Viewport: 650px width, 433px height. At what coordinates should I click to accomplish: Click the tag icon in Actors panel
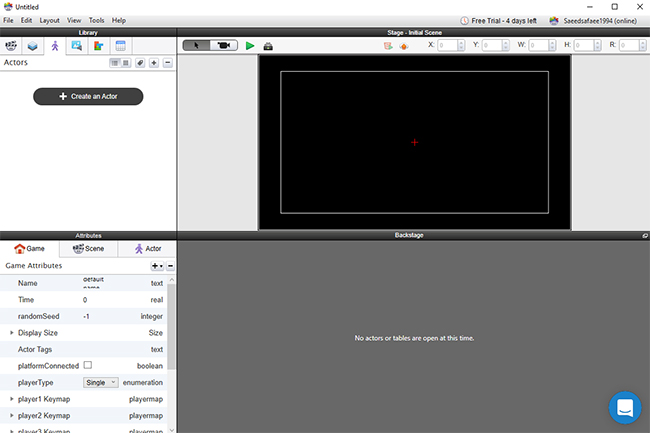[x=140, y=63]
